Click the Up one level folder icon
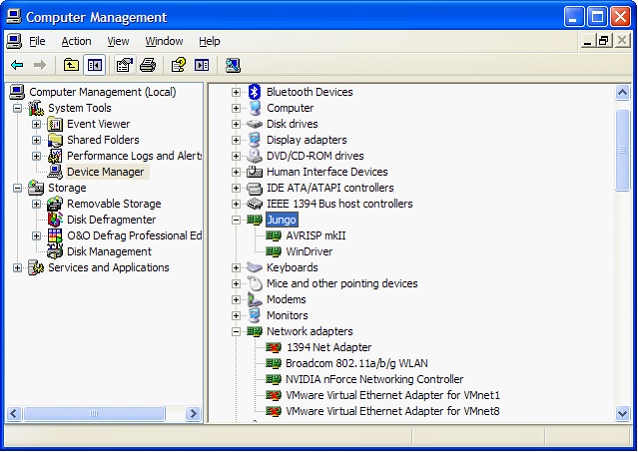The height and width of the screenshot is (452, 638). [71, 65]
